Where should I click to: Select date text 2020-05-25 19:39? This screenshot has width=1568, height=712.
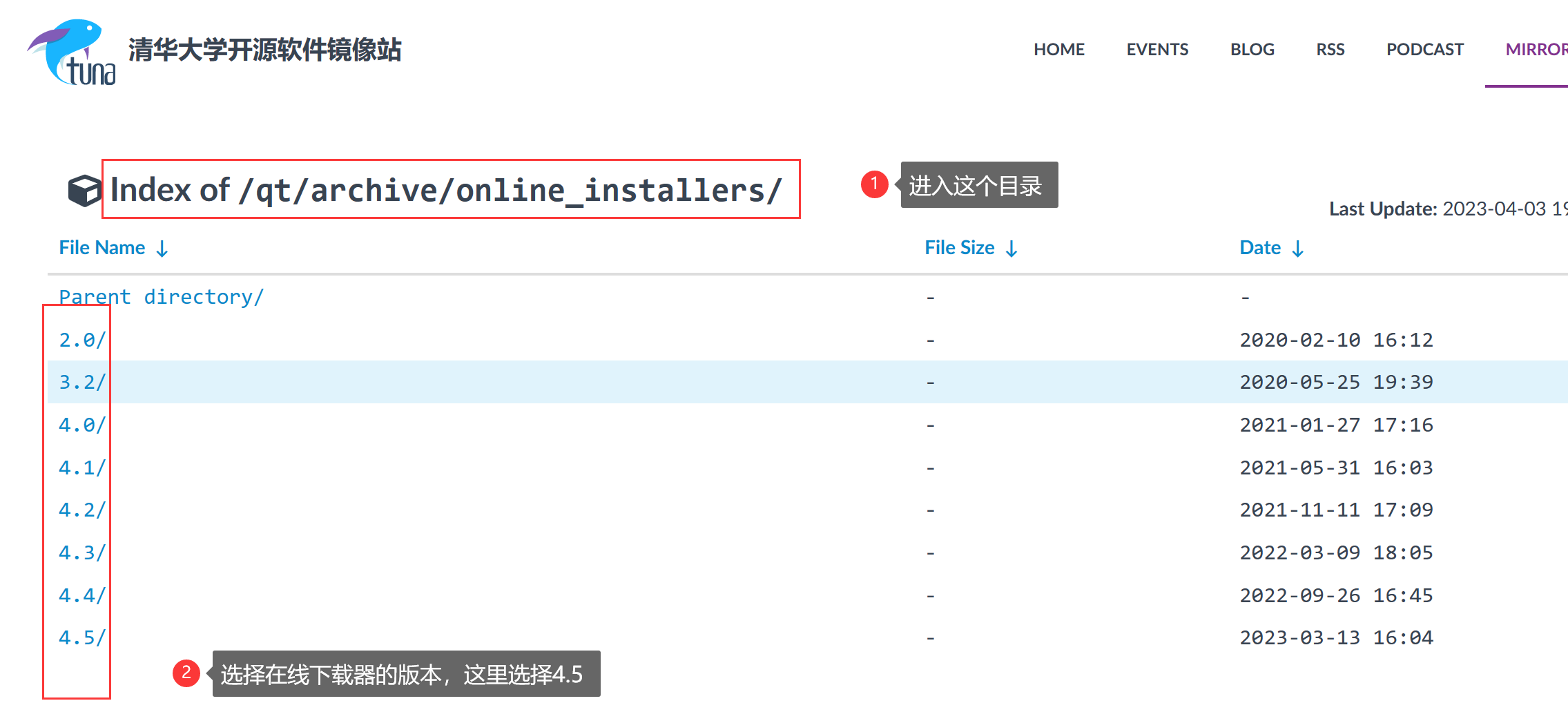(1336, 382)
